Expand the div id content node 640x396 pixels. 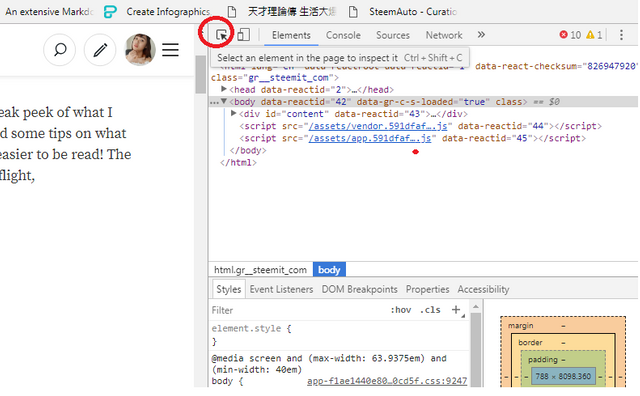click(x=233, y=113)
